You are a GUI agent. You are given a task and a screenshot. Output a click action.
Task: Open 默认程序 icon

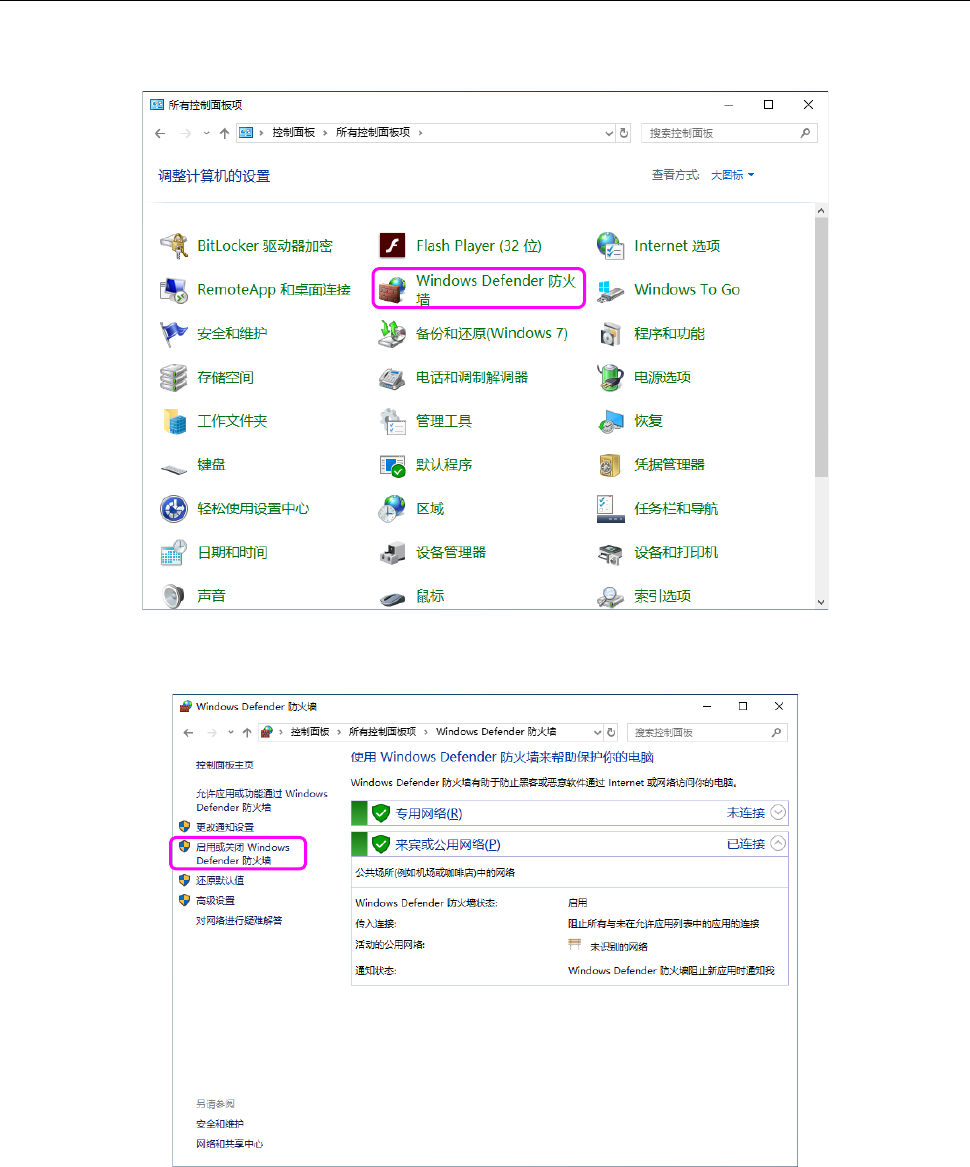(x=392, y=465)
